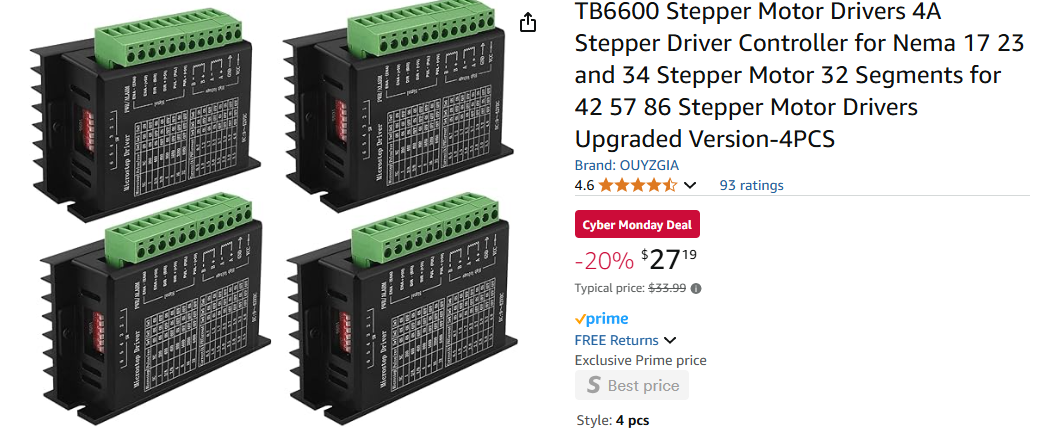Viewport: 1052px width, 435px height.
Task: Click the share icon above product image
Action: [528, 22]
